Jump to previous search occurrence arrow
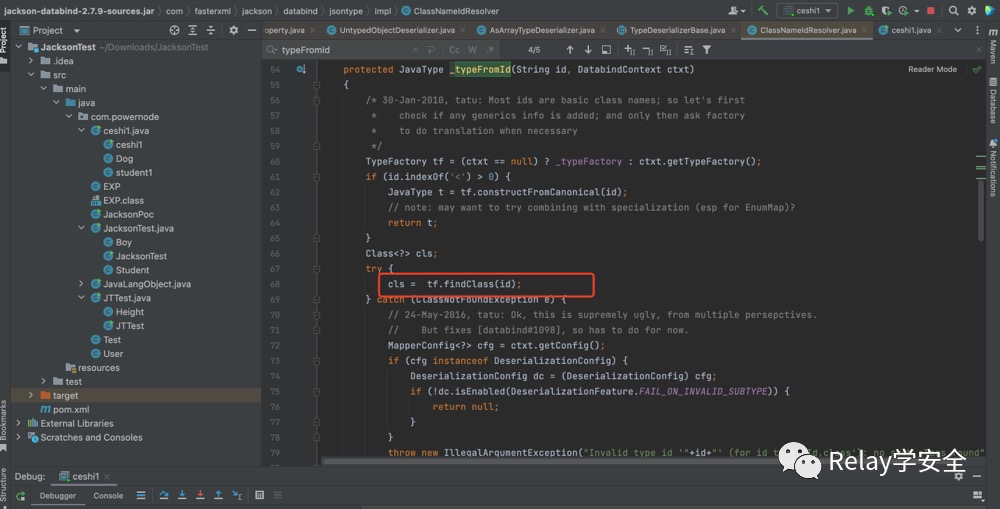The image size is (1000, 509). pos(570,50)
